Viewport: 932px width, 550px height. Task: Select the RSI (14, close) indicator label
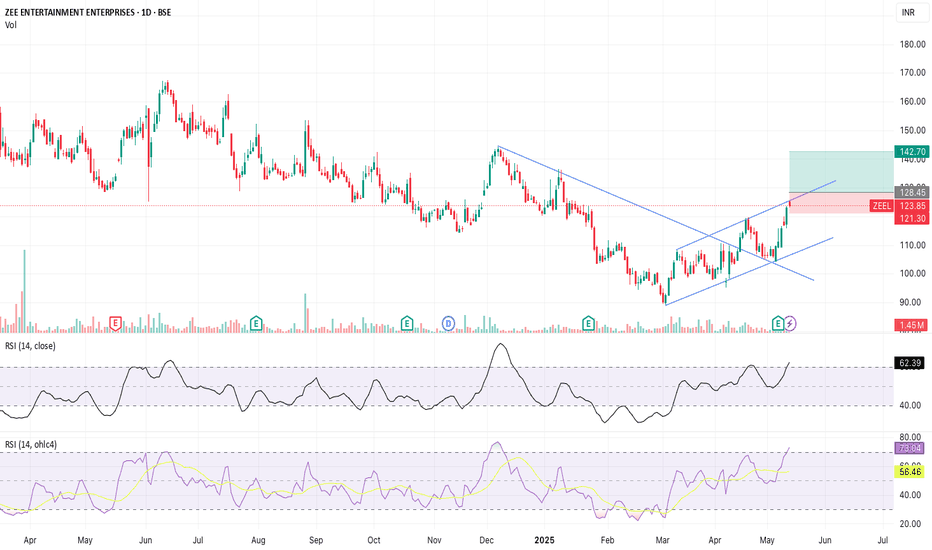point(30,345)
